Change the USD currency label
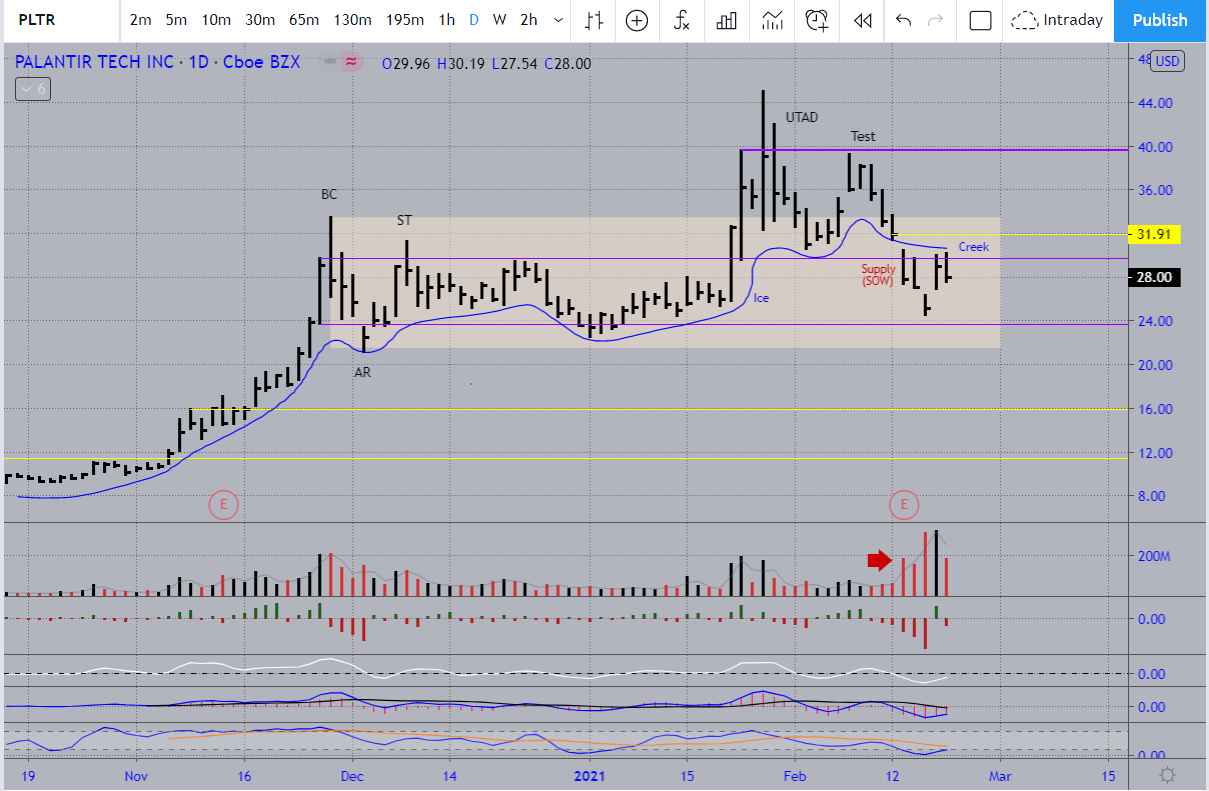Viewport: 1209px width, 791px height. point(1167,61)
